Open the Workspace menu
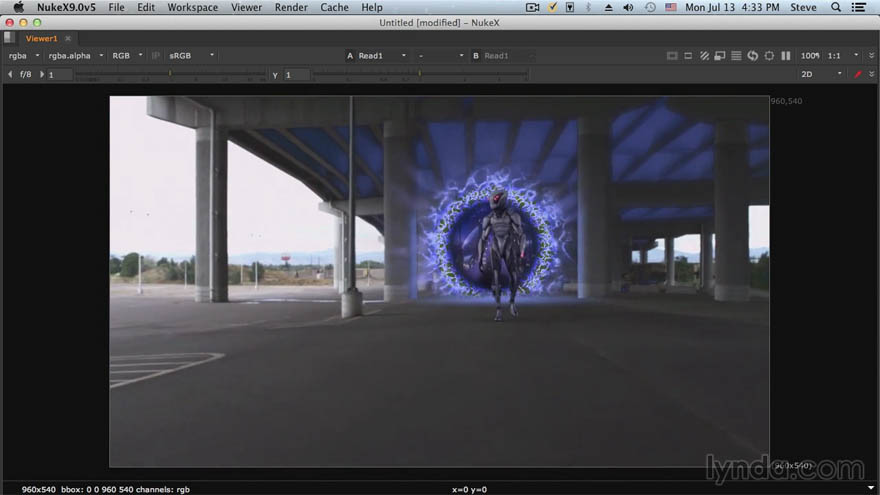Screen dimensions: 880x495 (192, 7)
